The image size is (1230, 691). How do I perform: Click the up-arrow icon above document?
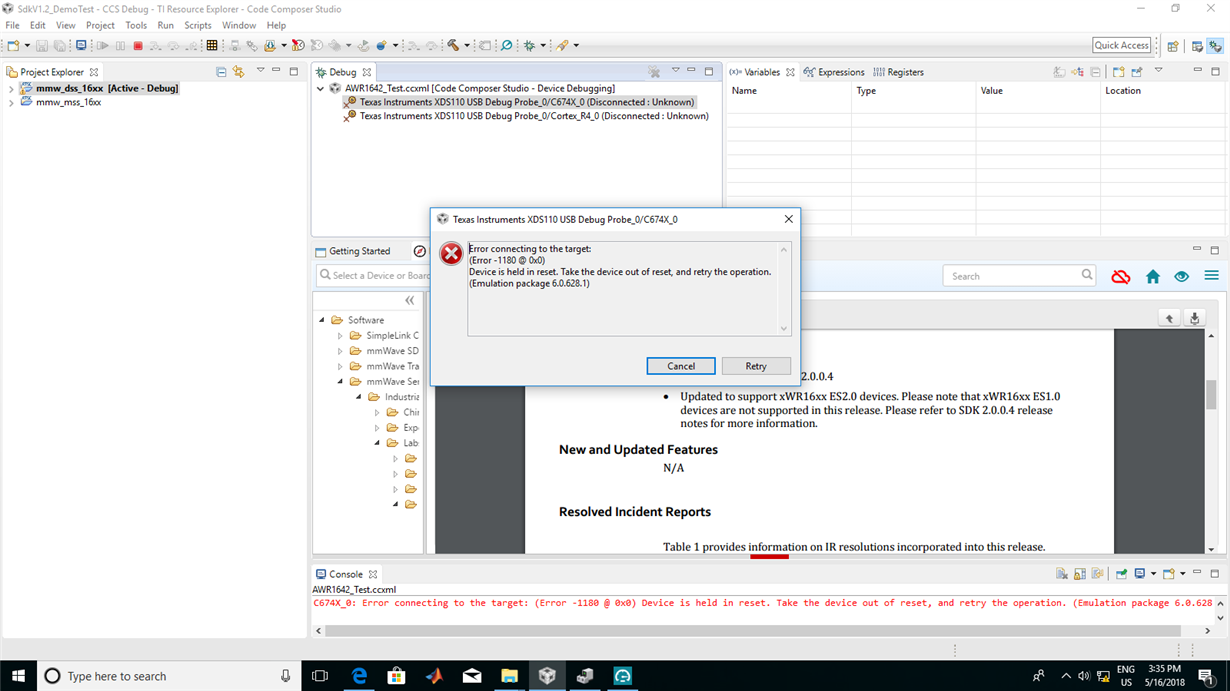coord(1169,318)
